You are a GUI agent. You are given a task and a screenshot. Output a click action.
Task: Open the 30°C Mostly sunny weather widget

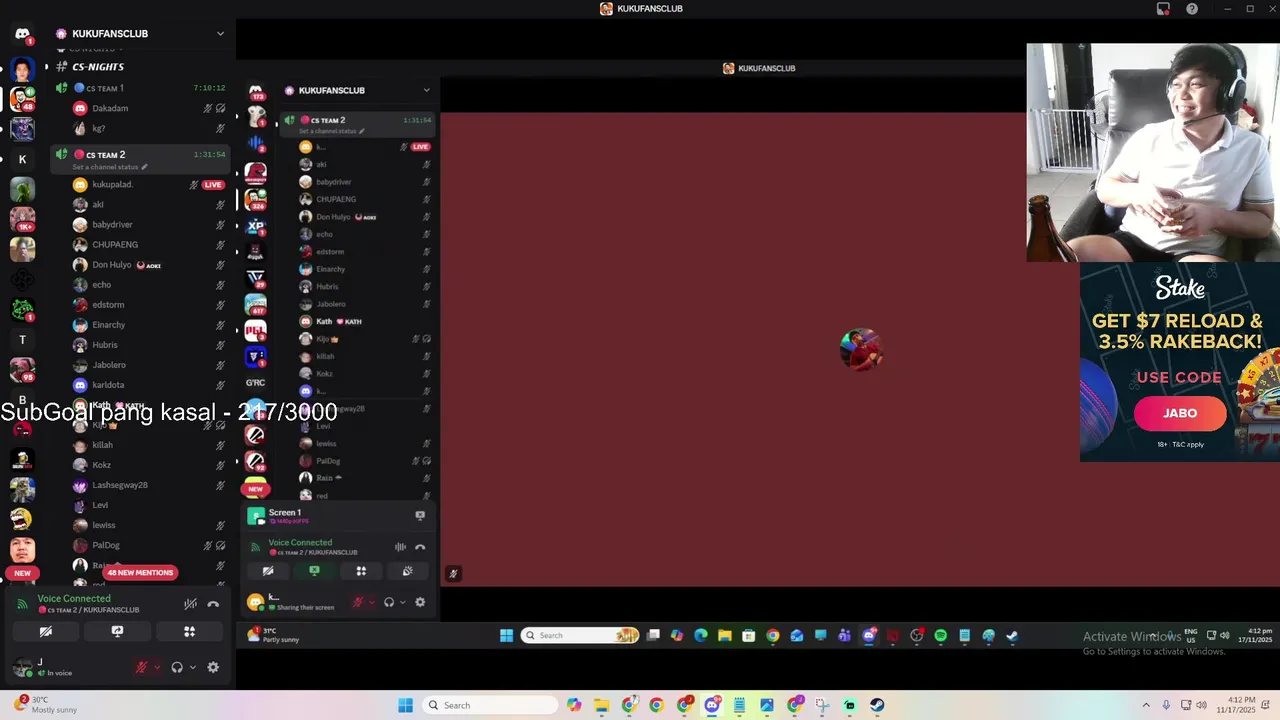46,705
